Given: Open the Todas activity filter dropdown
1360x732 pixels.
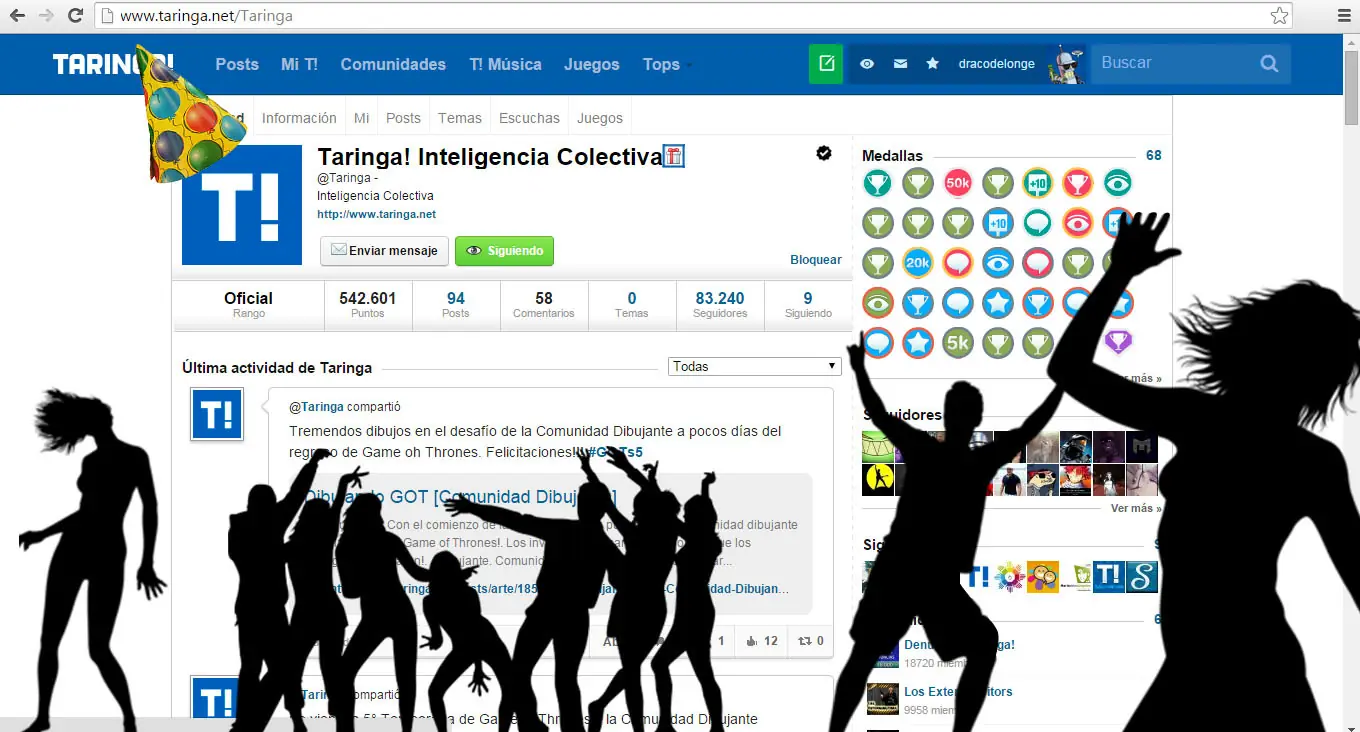Looking at the screenshot, I should (x=755, y=367).
